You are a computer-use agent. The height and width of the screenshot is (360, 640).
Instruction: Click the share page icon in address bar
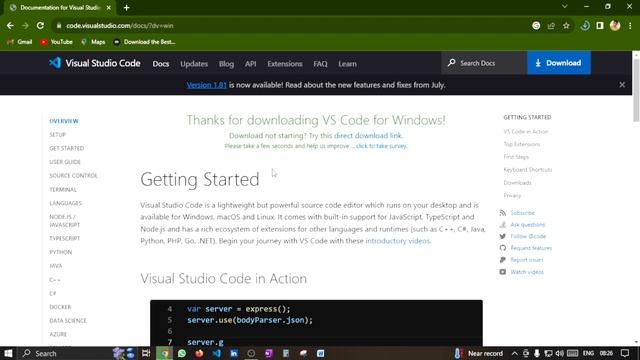[x=551, y=25]
